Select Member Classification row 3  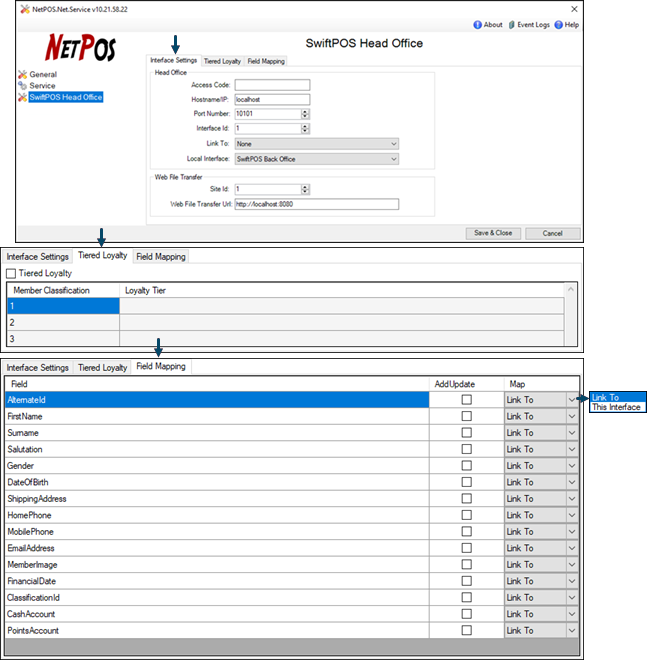[x=63, y=338]
